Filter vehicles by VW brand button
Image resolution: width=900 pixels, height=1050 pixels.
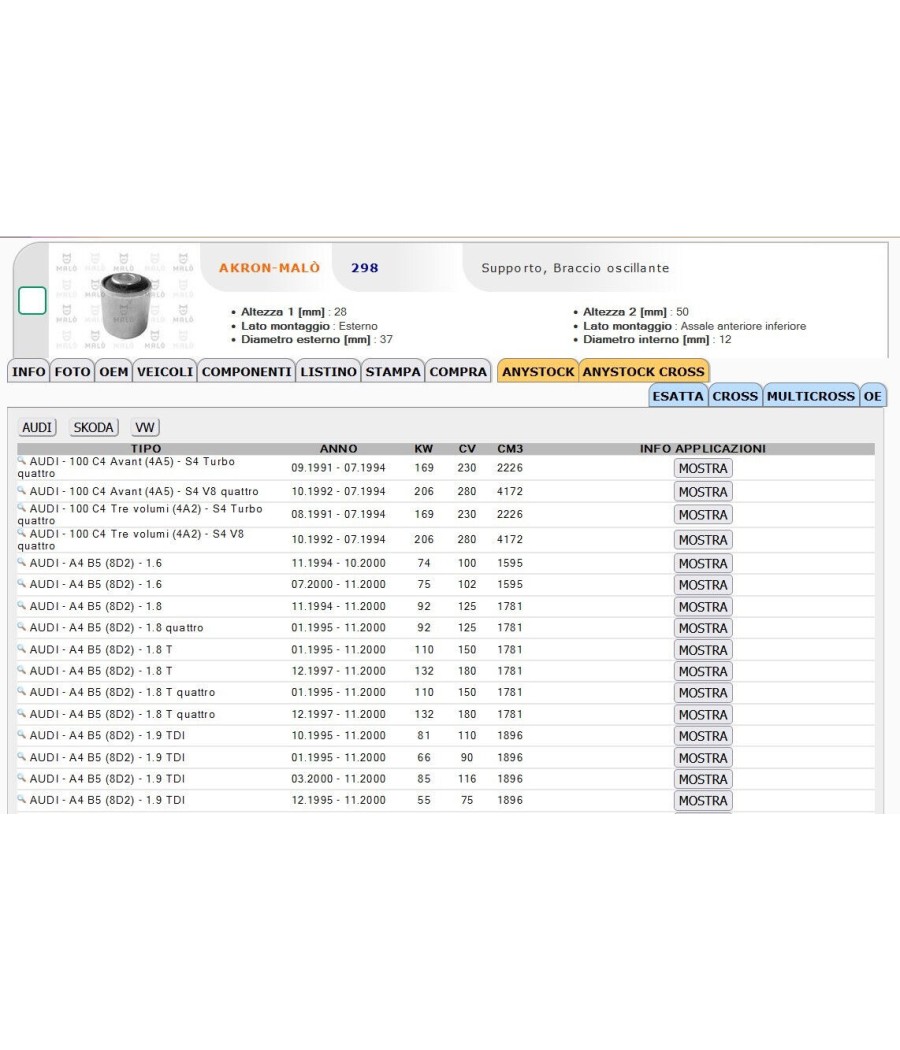(145, 427)
